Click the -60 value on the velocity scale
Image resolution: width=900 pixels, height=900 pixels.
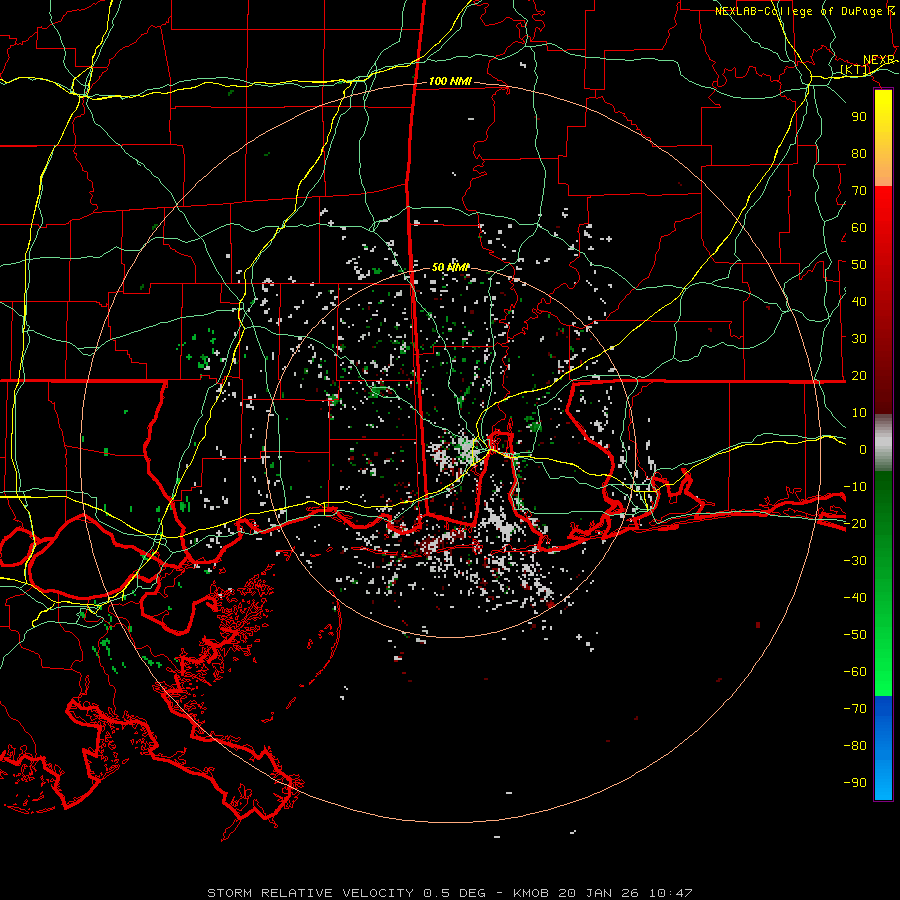click(x=855, y=672)
